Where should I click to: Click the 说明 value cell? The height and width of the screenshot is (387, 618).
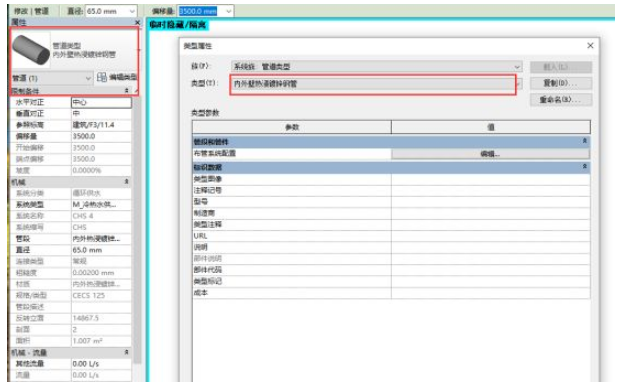491,247
